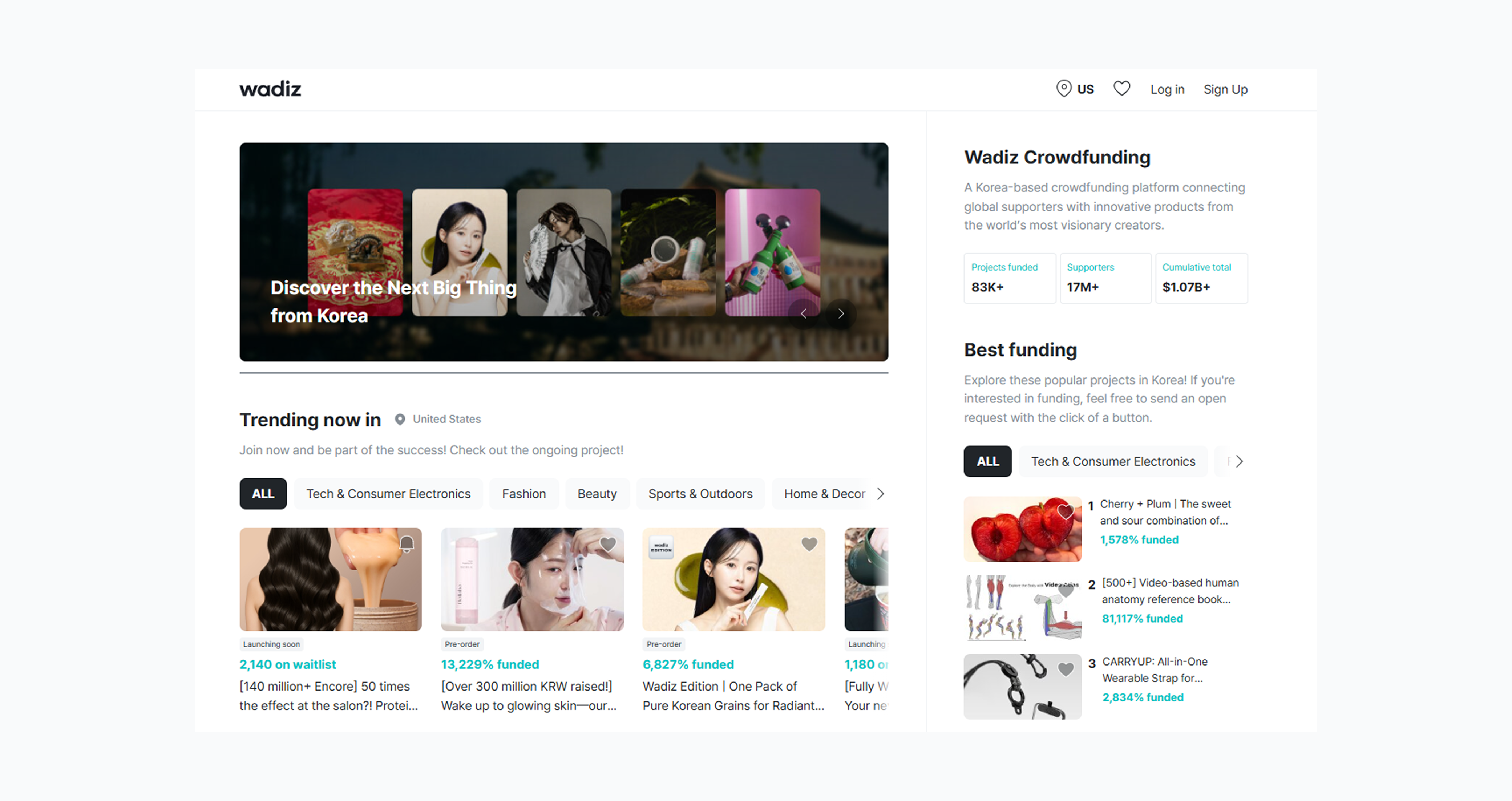Toggle heart on anatomy reference book project
The width and height of the screenshot is (1512, 801).
click(1066, 591)
